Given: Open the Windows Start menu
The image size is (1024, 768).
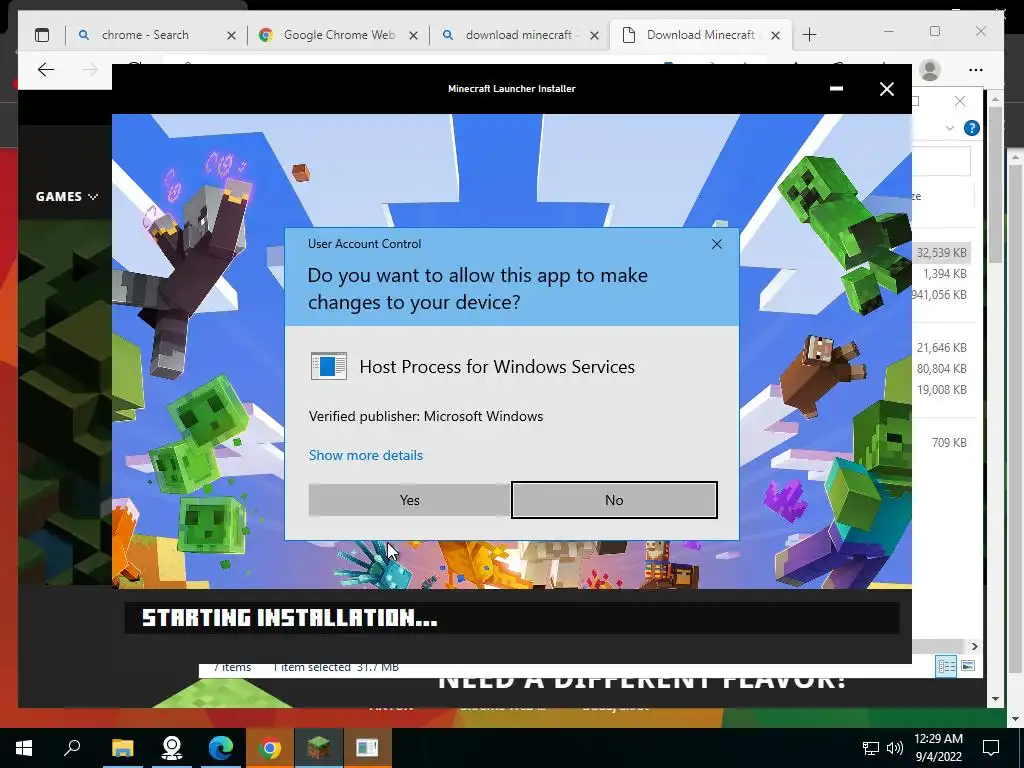Looking at the screenshot, I should [24, 748].
